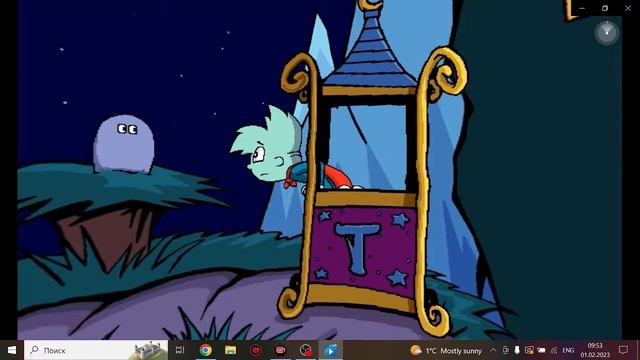Image resolution: width=640 pixels, height=360 pixels.
Task: Open Task View on the taskbar
Action: point(180,350)
